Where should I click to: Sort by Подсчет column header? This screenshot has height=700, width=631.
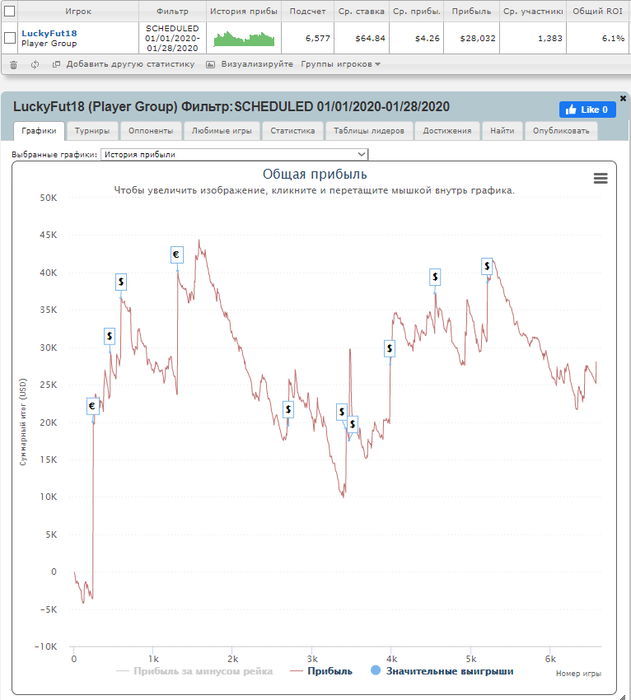[307, 11]
